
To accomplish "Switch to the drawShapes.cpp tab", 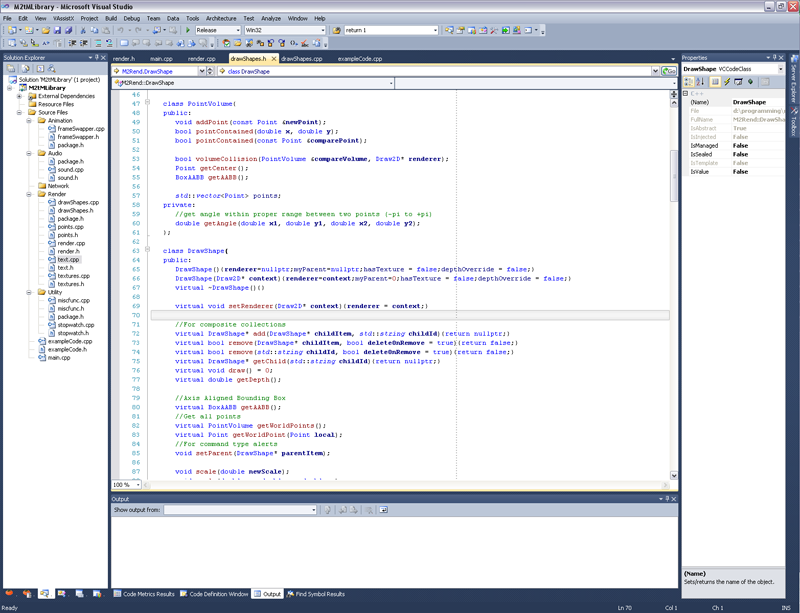I will click(x=301, y=59).
